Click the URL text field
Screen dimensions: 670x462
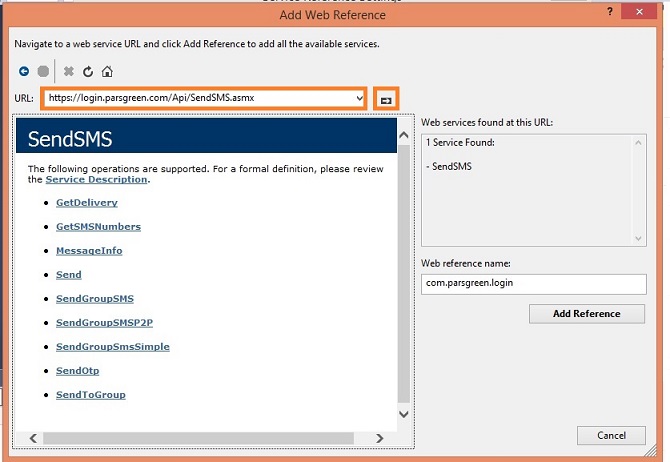[x=200, y=98]
